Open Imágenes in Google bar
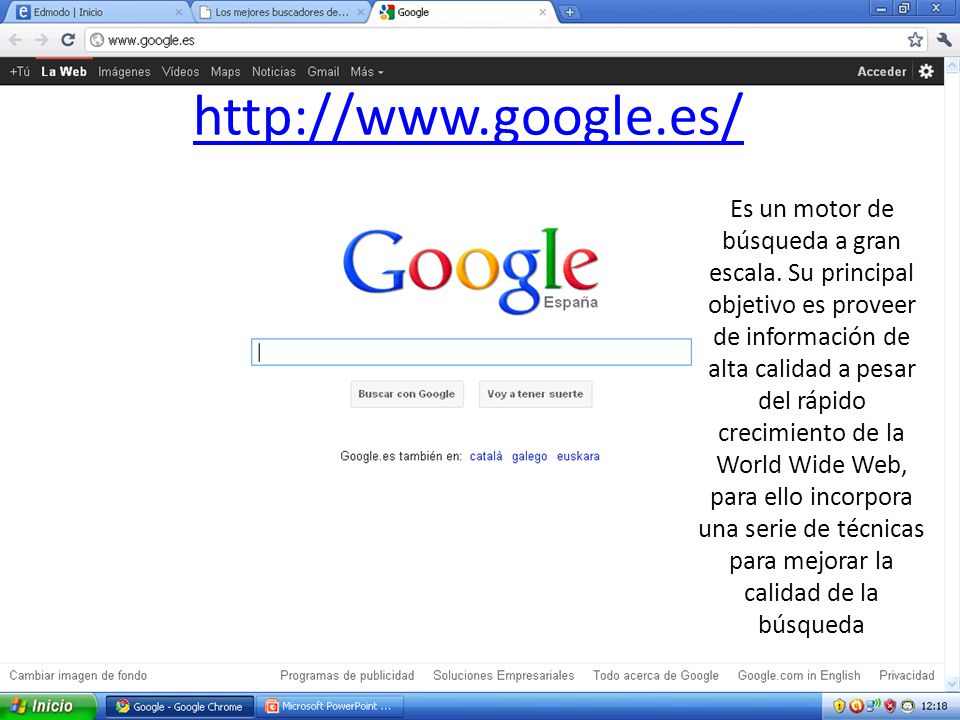This screenshot has width=960, height=720. [124, 72]
